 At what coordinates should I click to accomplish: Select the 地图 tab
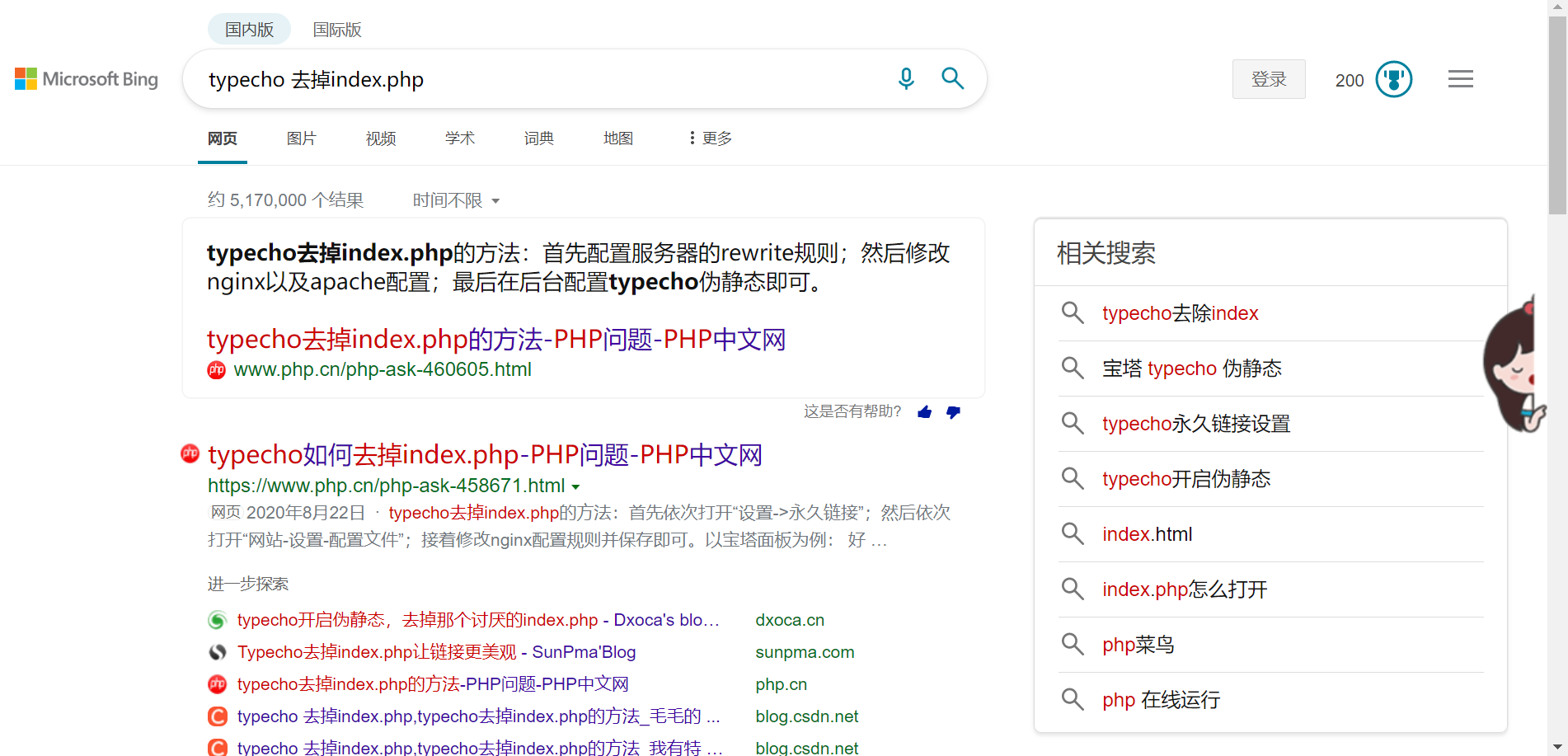(618, 139)
